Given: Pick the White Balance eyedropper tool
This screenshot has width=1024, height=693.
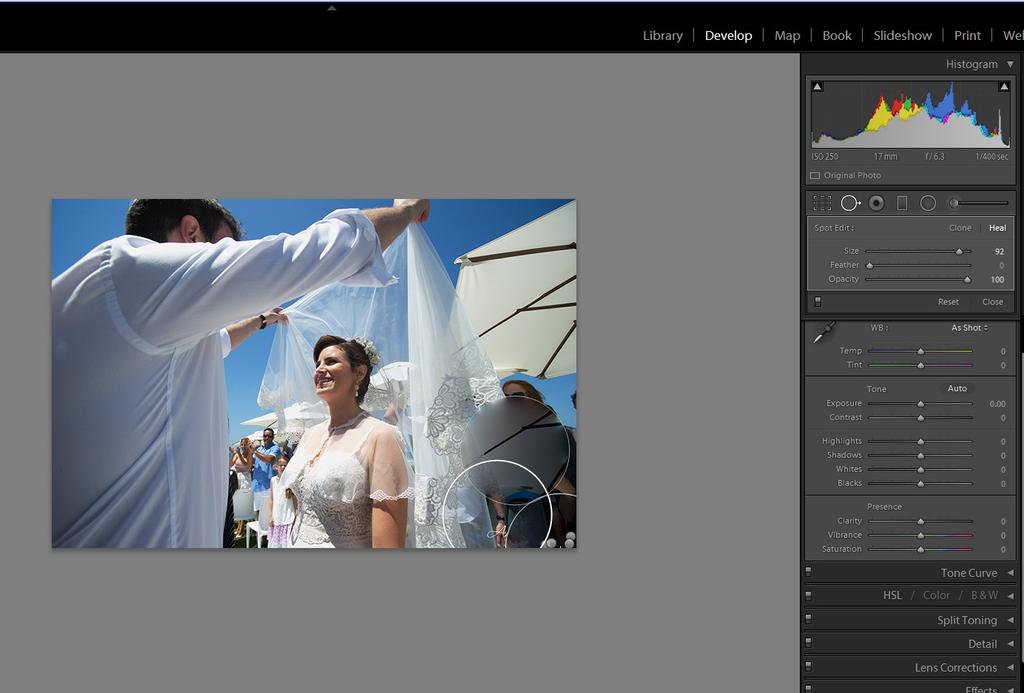Looking at the screenshot, I should (x=823, y=334).
